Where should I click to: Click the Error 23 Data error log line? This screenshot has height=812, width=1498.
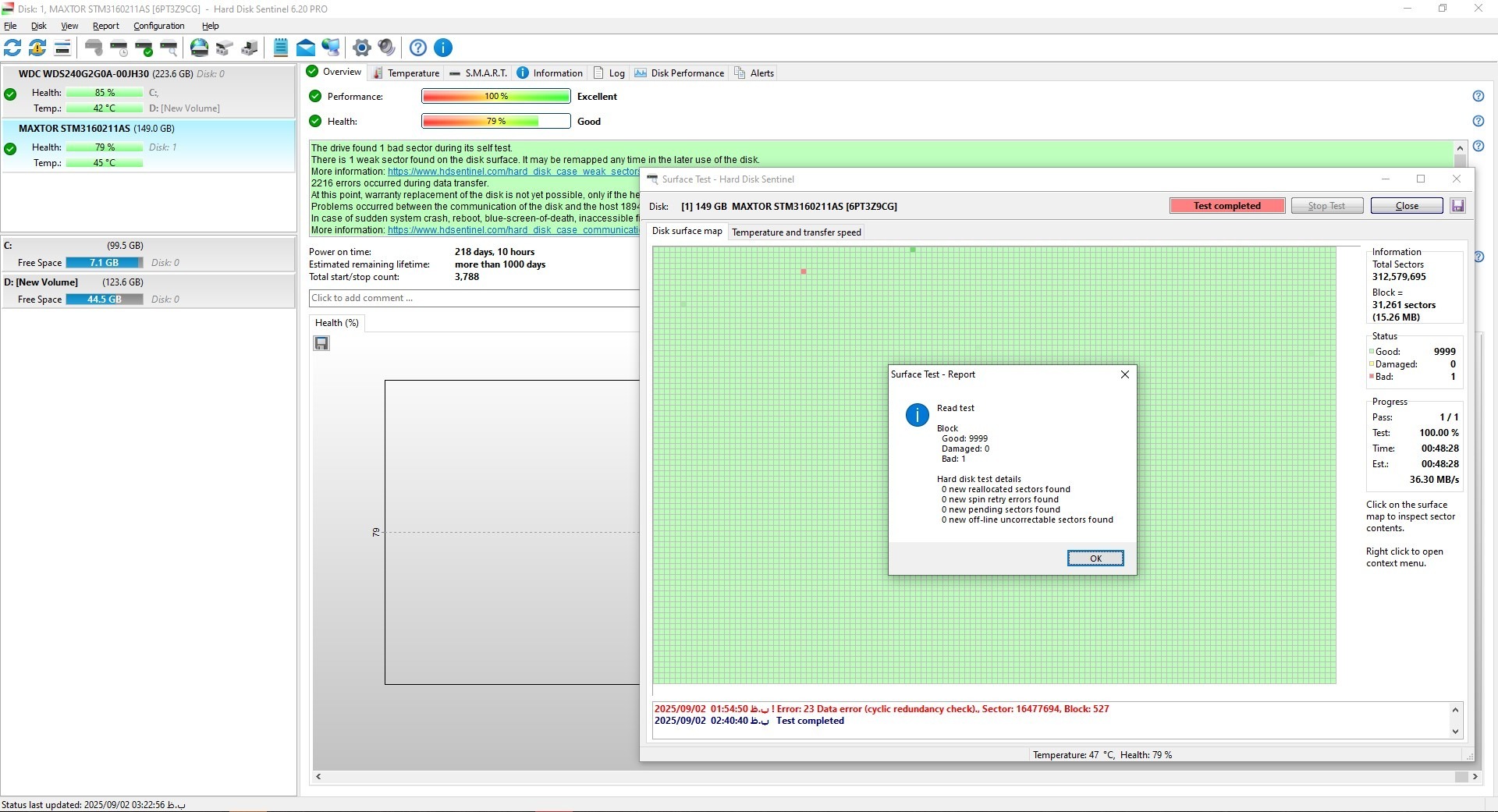tap(882, 709)
